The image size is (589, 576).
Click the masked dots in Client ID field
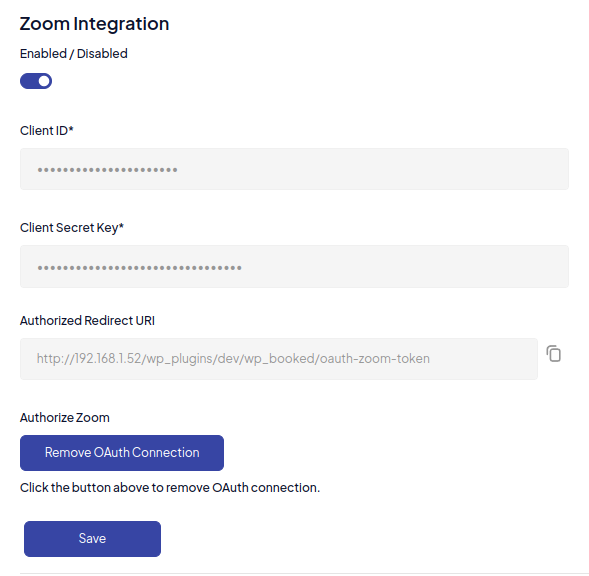107,170
